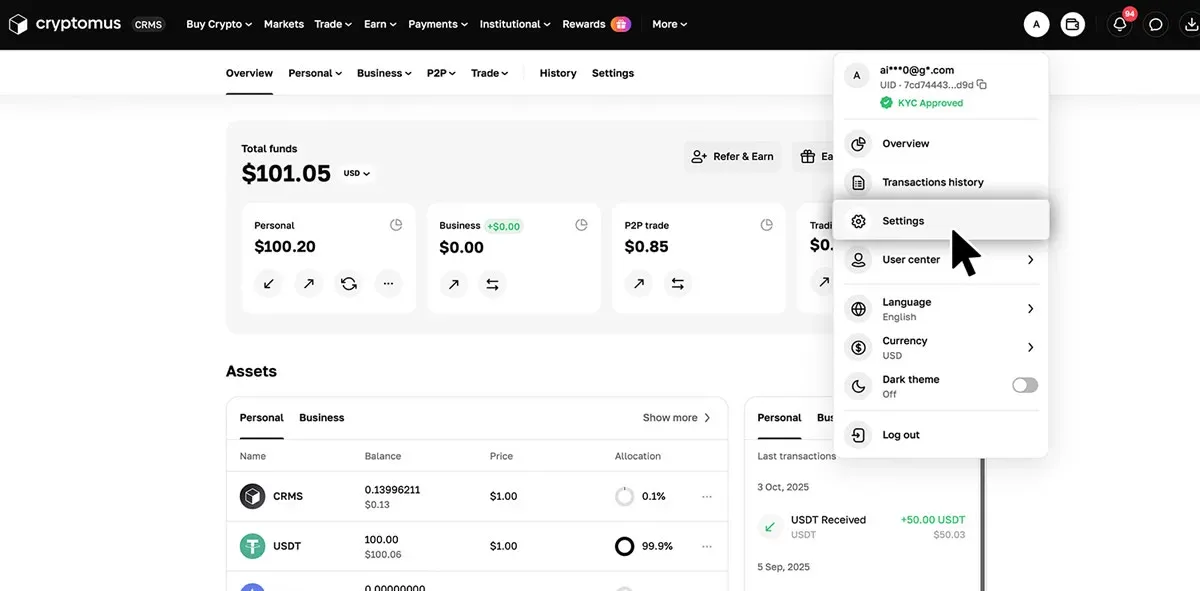Open the wallet icon in the top bar
This screenshot has height=591, width=1200.
coord(1072,23)
